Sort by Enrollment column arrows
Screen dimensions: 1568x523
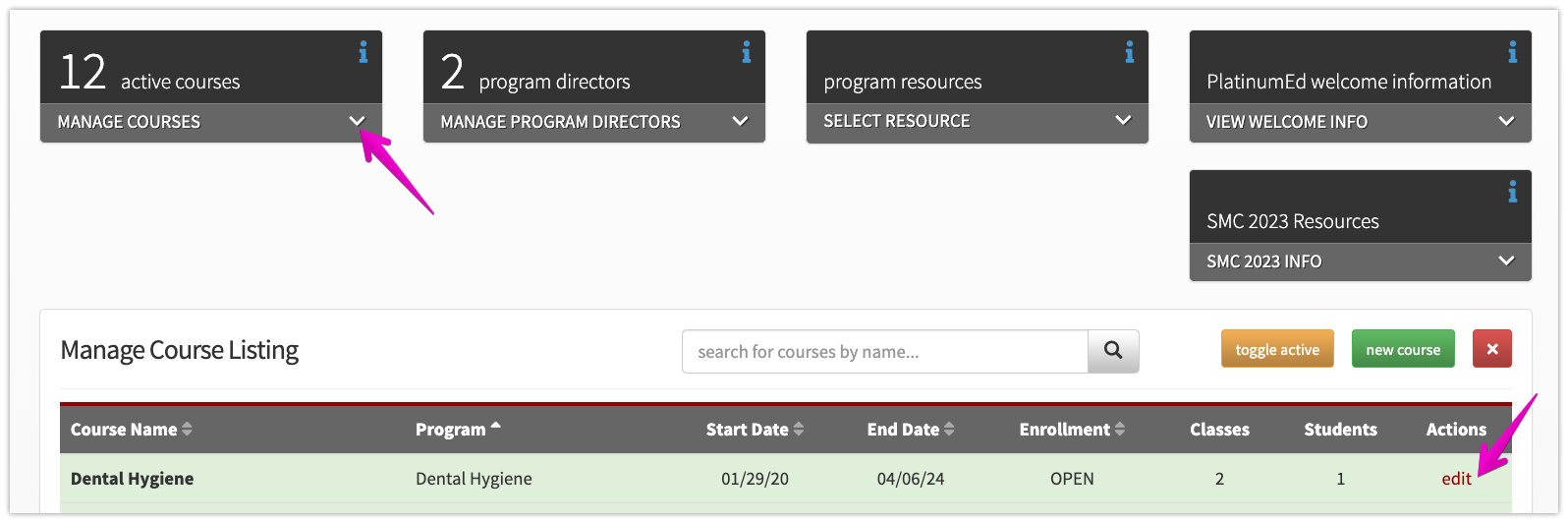[1120, 430]
